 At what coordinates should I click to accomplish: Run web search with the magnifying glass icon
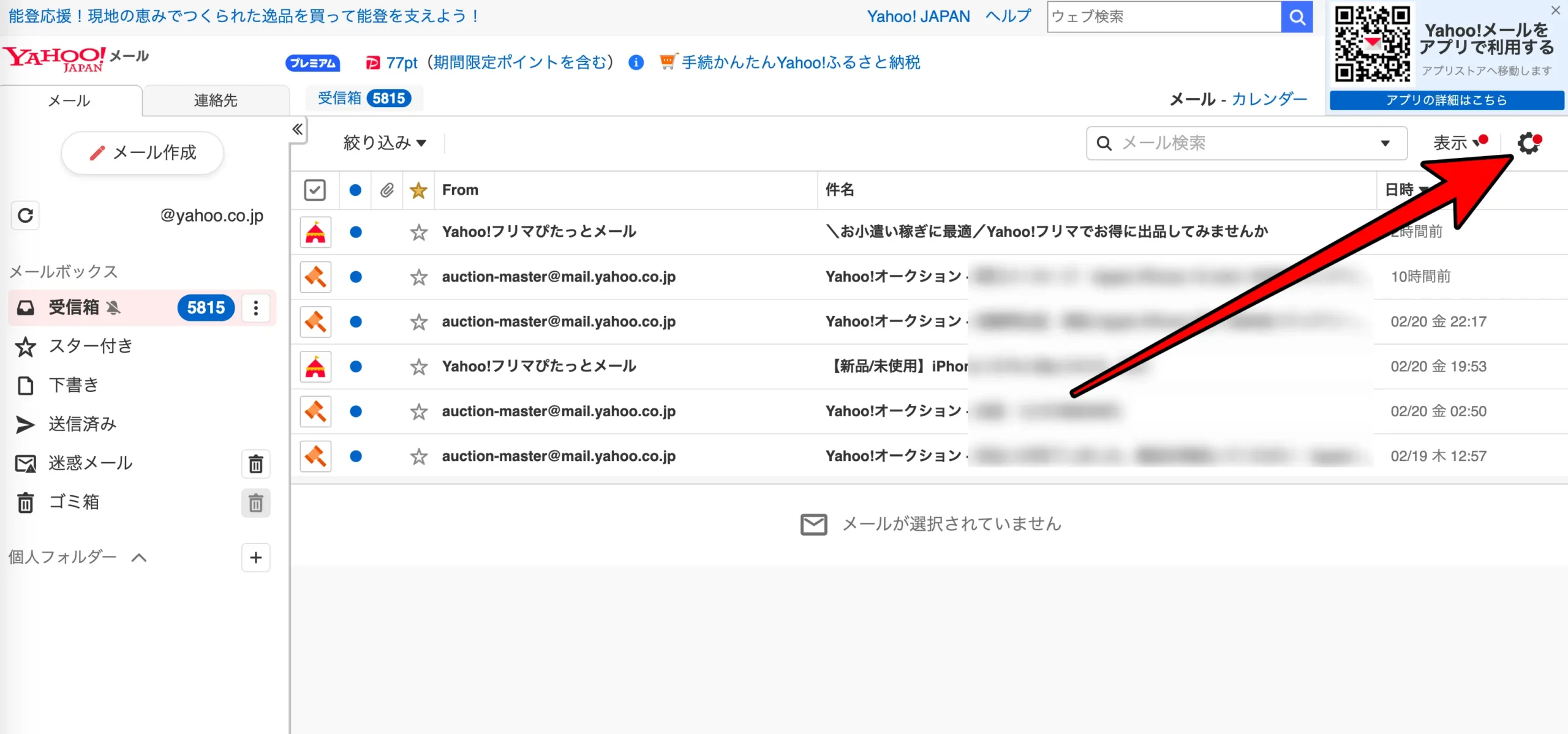click(1297, 17)
